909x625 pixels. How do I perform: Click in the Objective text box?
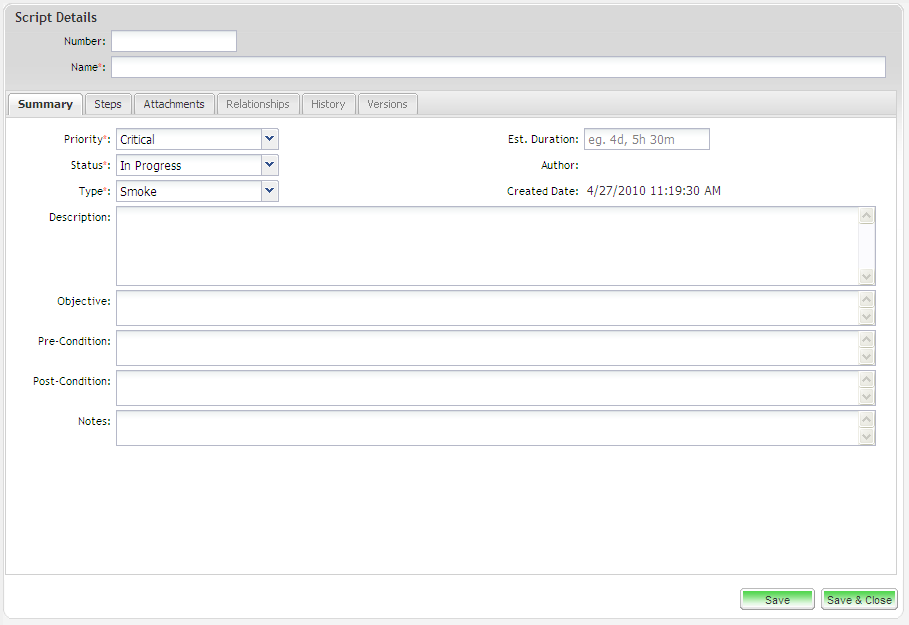click(x=487, y=308)
